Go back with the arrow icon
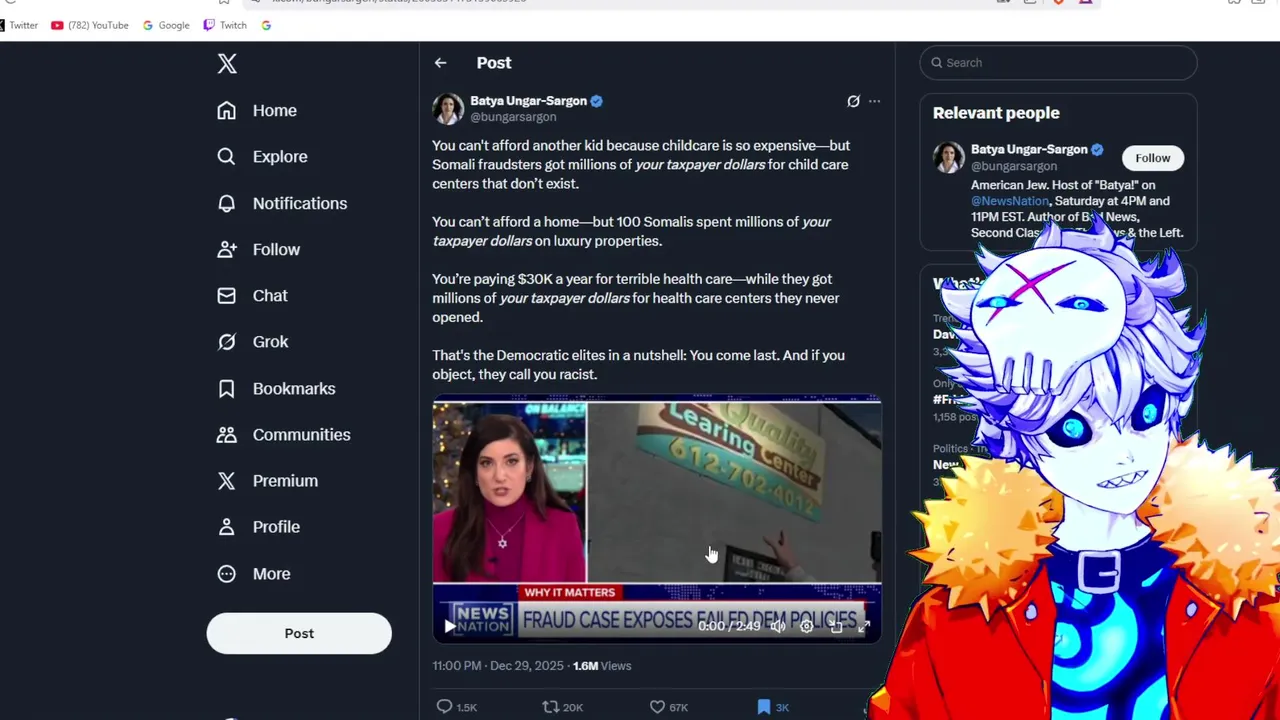Viewport: 1280px width, 720px height. [441, 63]
